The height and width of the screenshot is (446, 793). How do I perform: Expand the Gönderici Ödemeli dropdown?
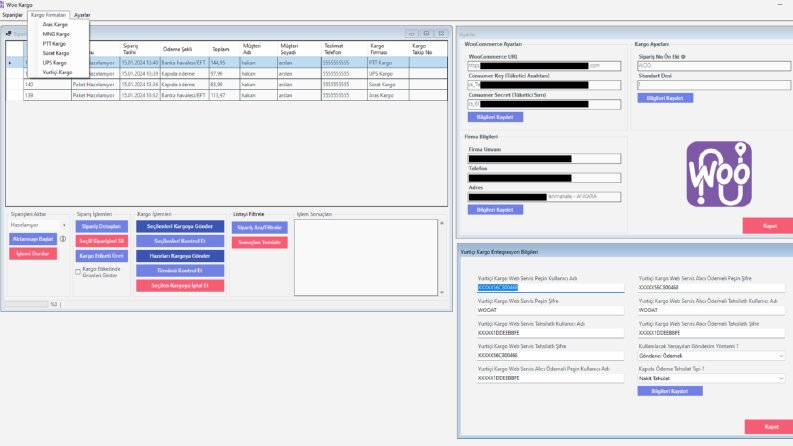[711, 356]
